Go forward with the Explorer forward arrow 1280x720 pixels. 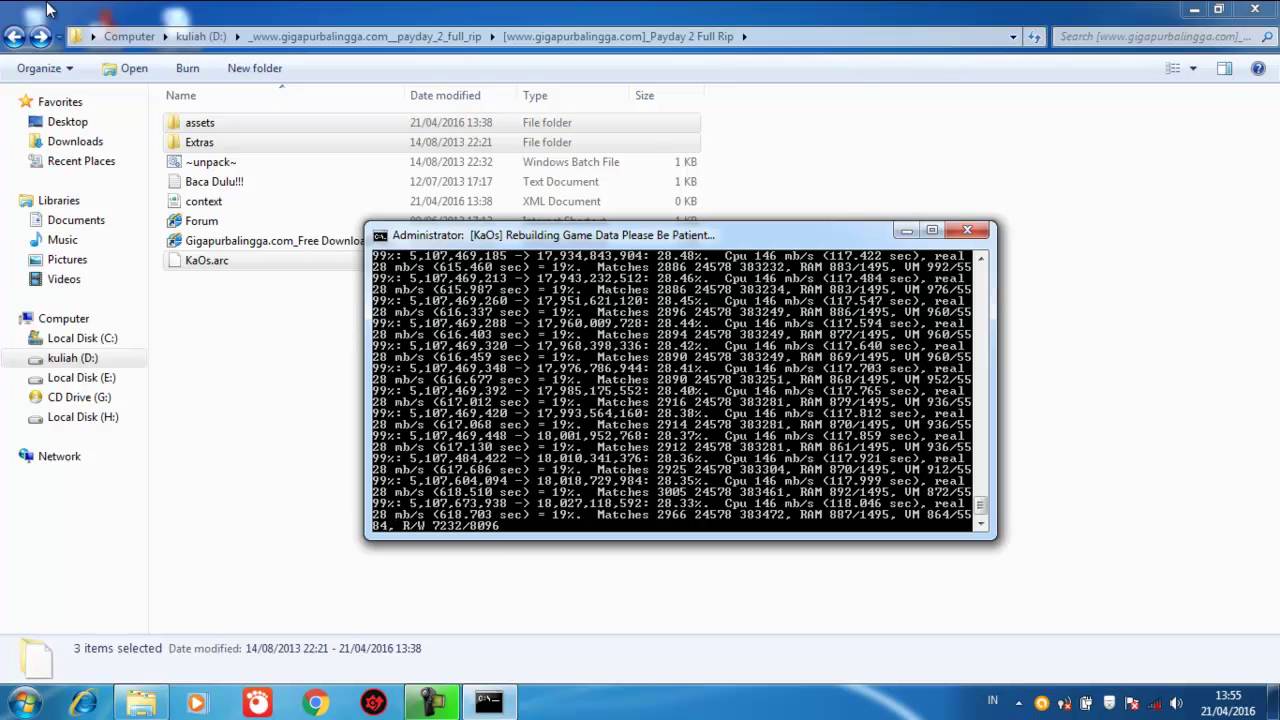[41, 37]
